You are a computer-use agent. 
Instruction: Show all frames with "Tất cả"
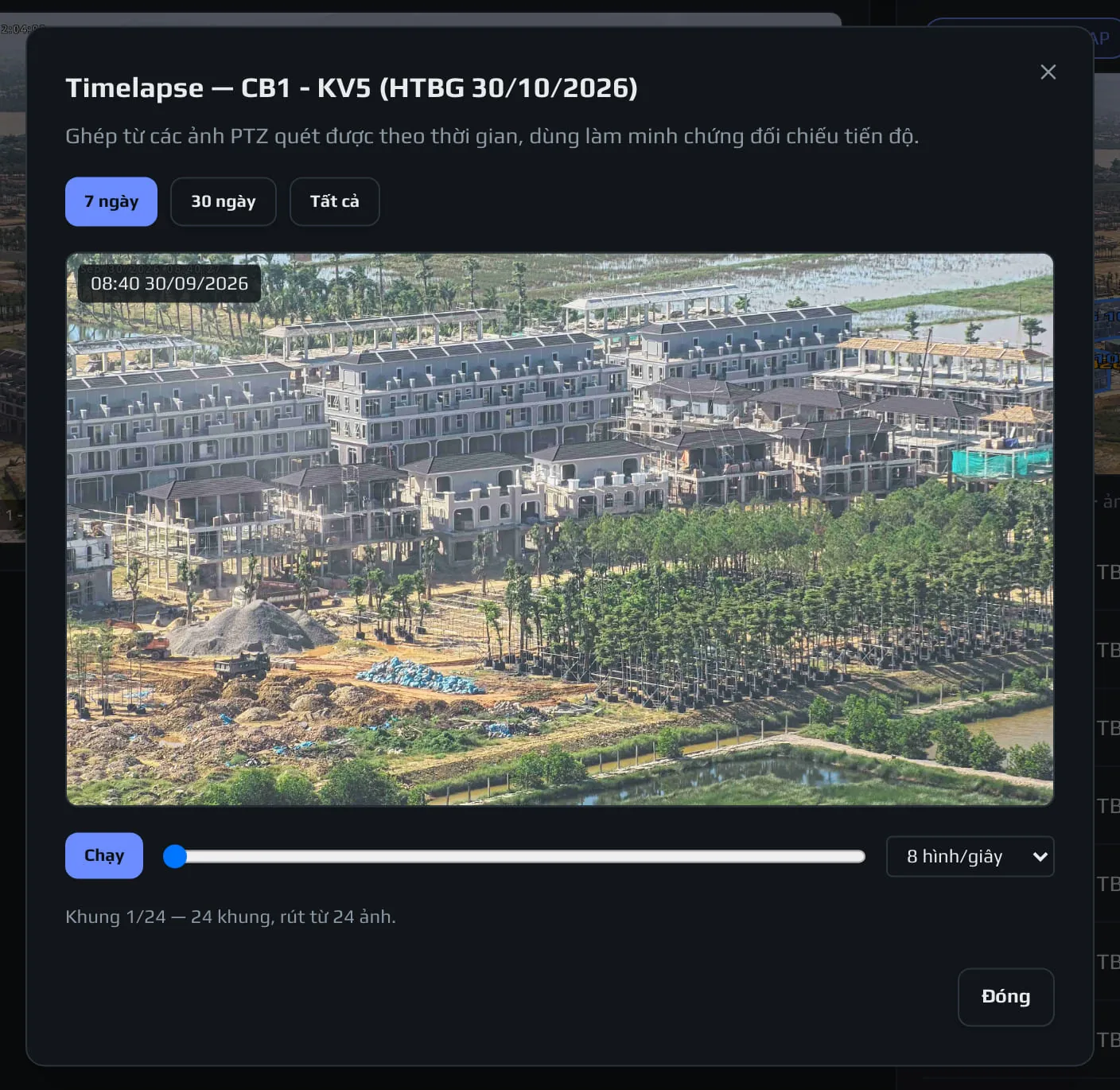click(335, 201)
